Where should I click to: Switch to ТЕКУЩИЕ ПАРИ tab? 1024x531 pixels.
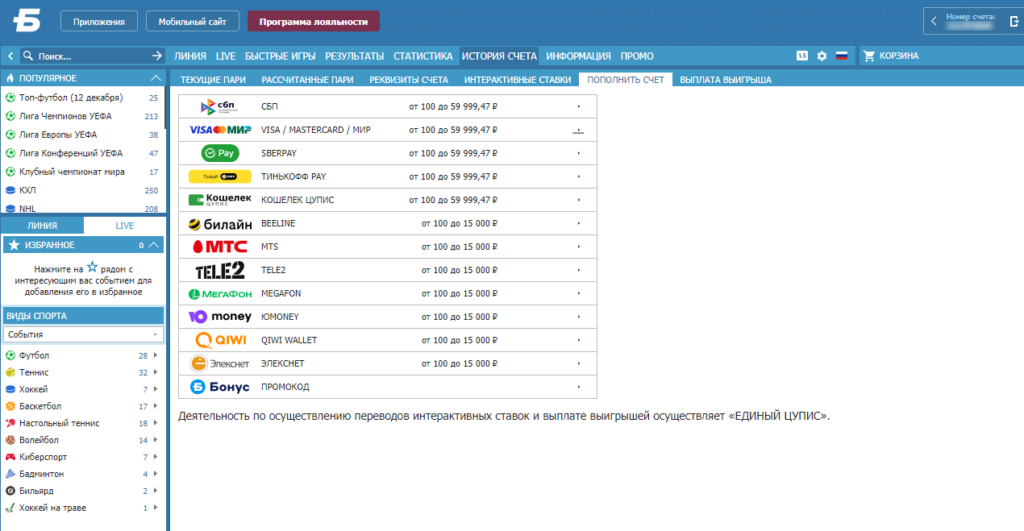tap(213, 80)
